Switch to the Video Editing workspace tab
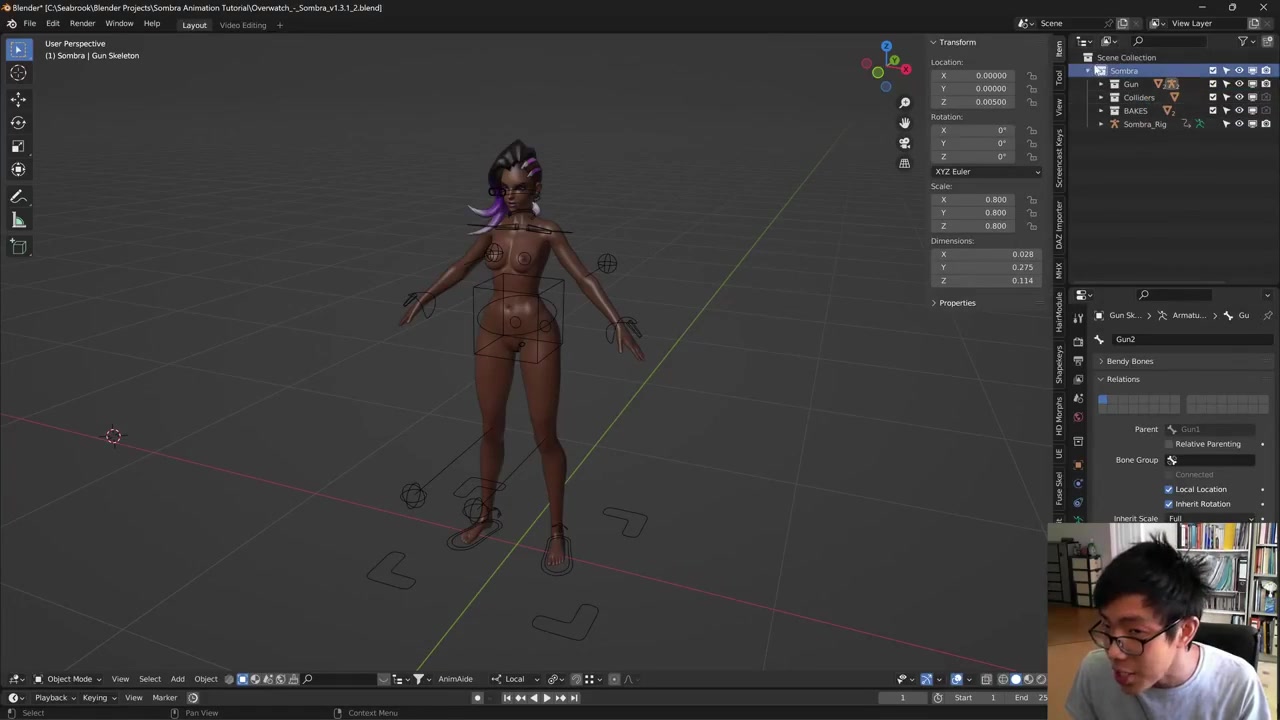 coord(243,25)
